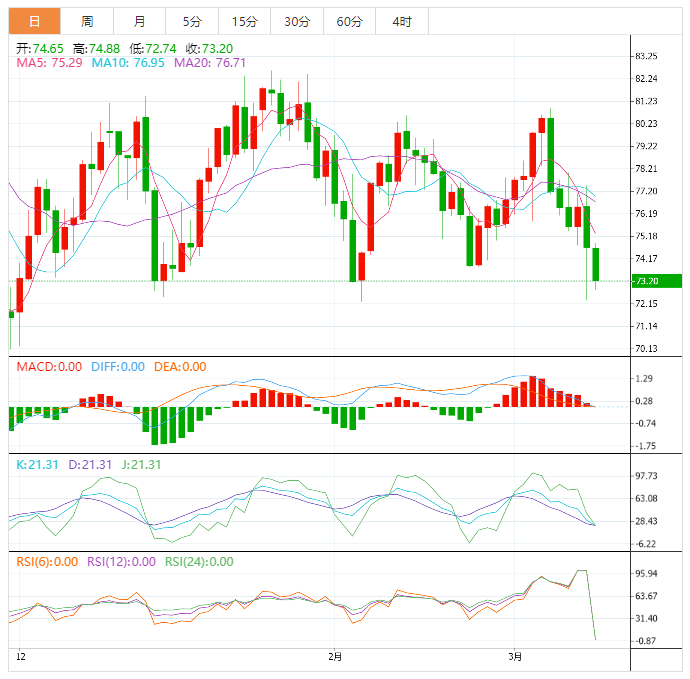Click the MACD:0.00 indicator label
The height and width of the screenshot is (679, 690).
click(x=49, y=367)
